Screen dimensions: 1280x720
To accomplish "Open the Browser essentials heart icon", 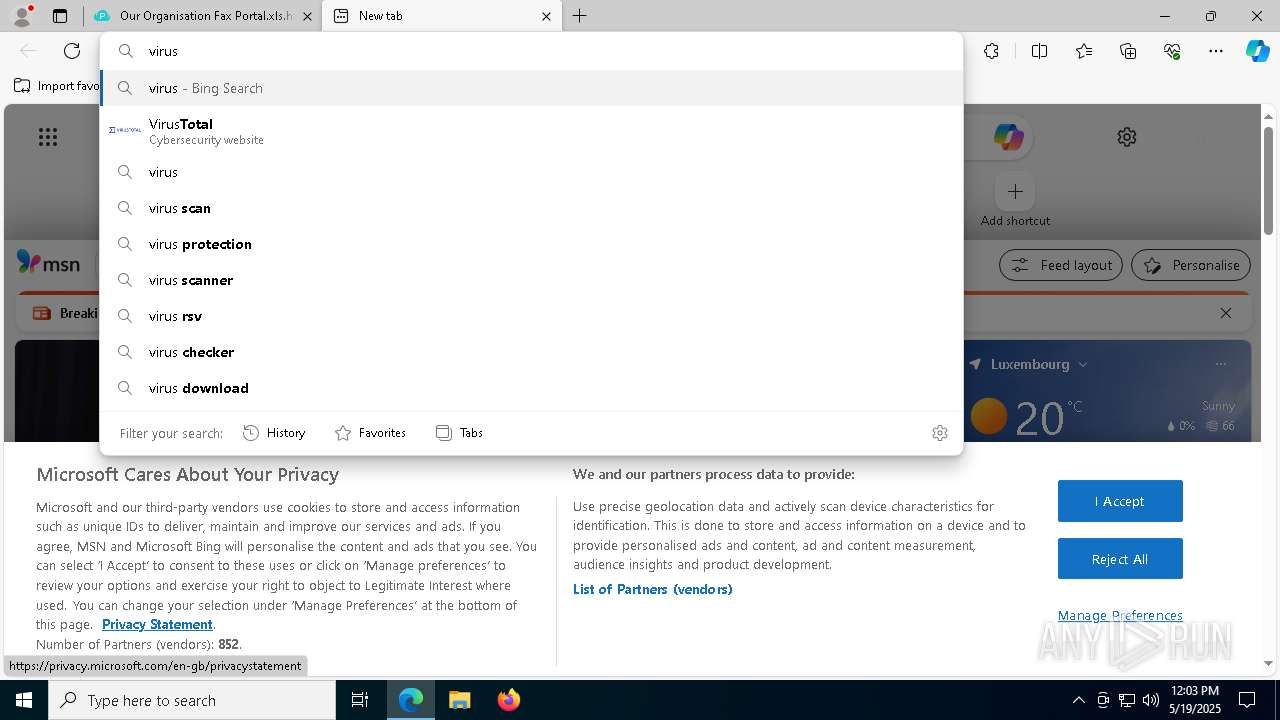I will (1172, 51).
